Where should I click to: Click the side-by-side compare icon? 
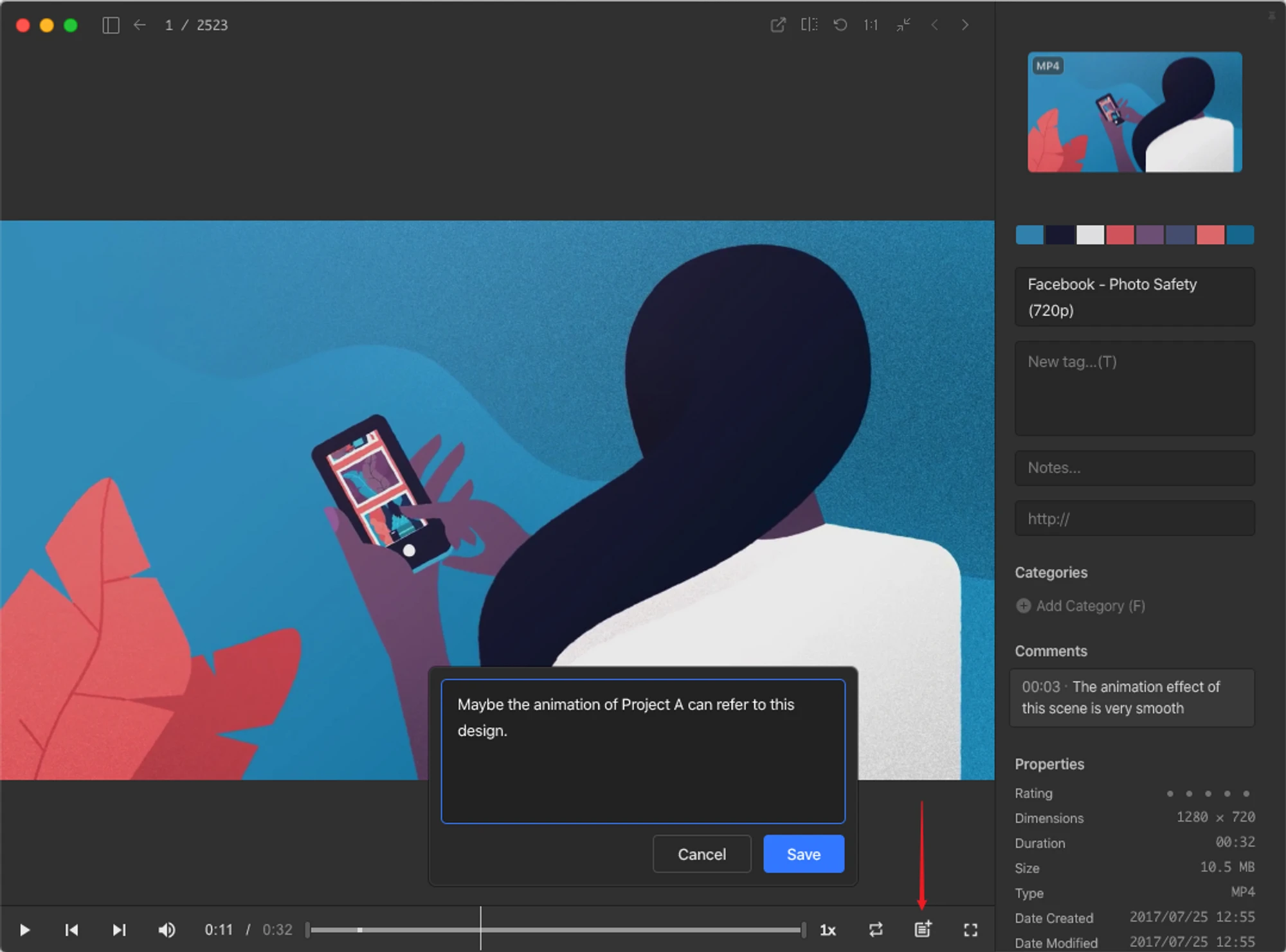click(809, 24)
